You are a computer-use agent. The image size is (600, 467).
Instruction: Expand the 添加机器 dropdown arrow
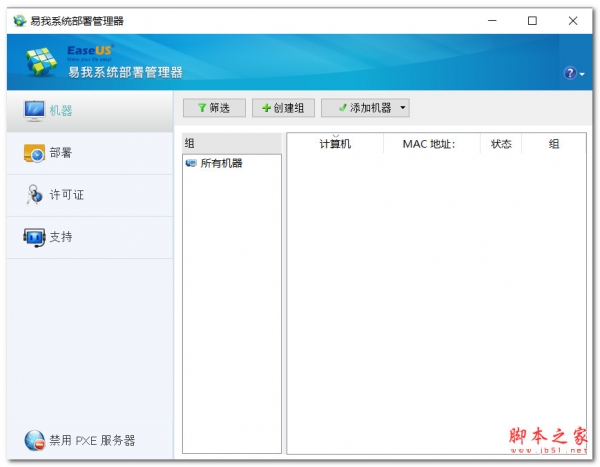pyautogui.click(x=403, y=108)
